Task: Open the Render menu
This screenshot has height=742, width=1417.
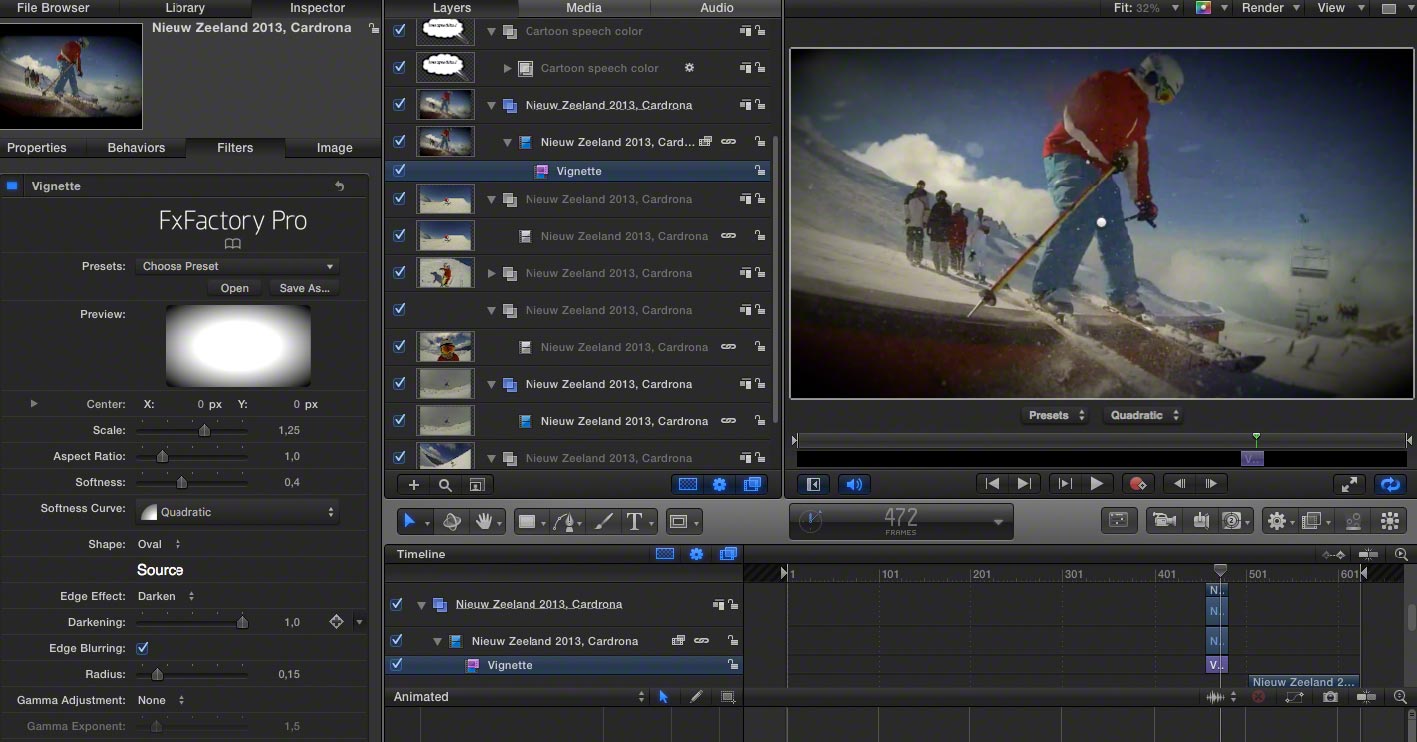Action: [x=1271, y=8]
